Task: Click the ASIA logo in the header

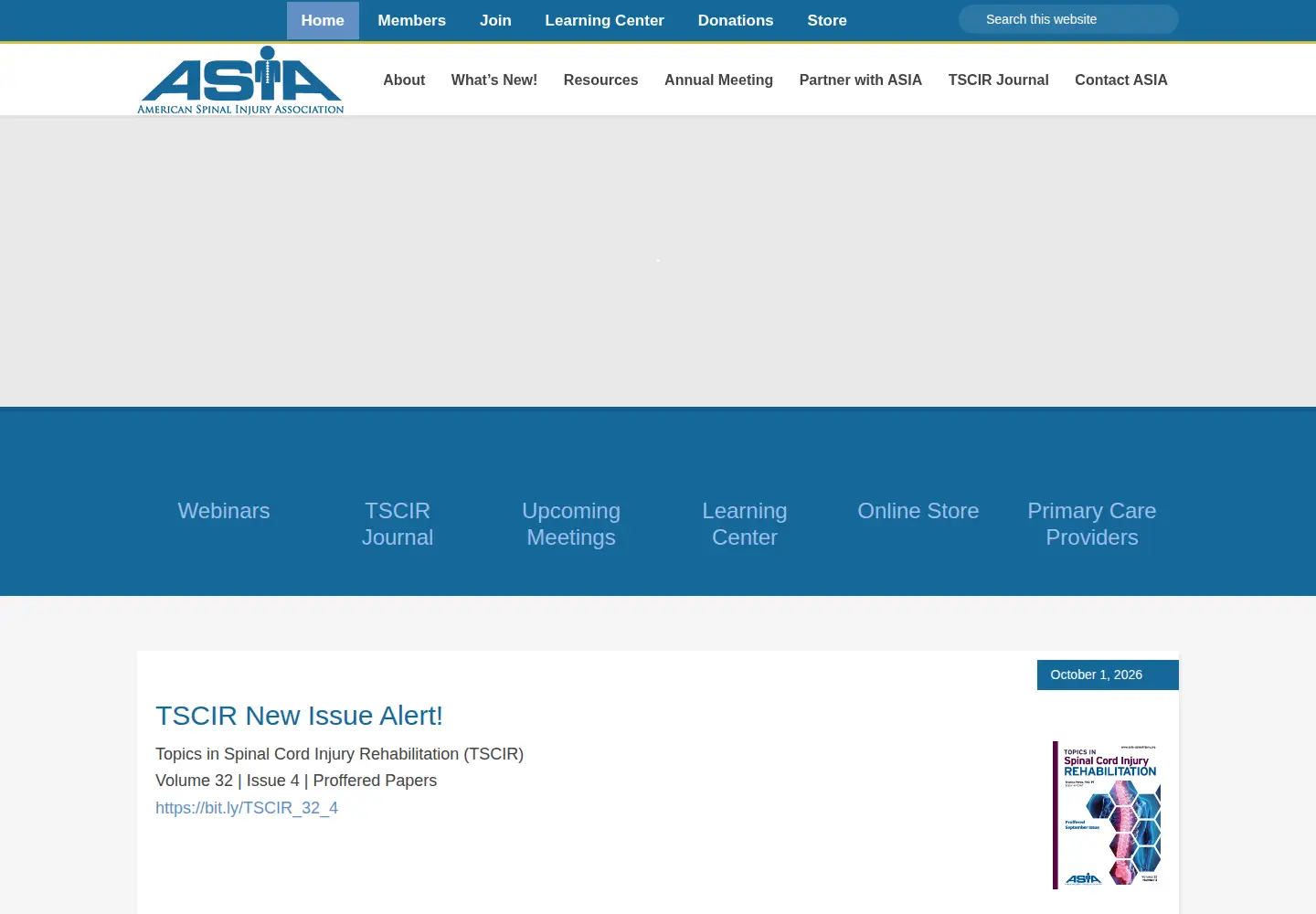Action: (240, 80)
